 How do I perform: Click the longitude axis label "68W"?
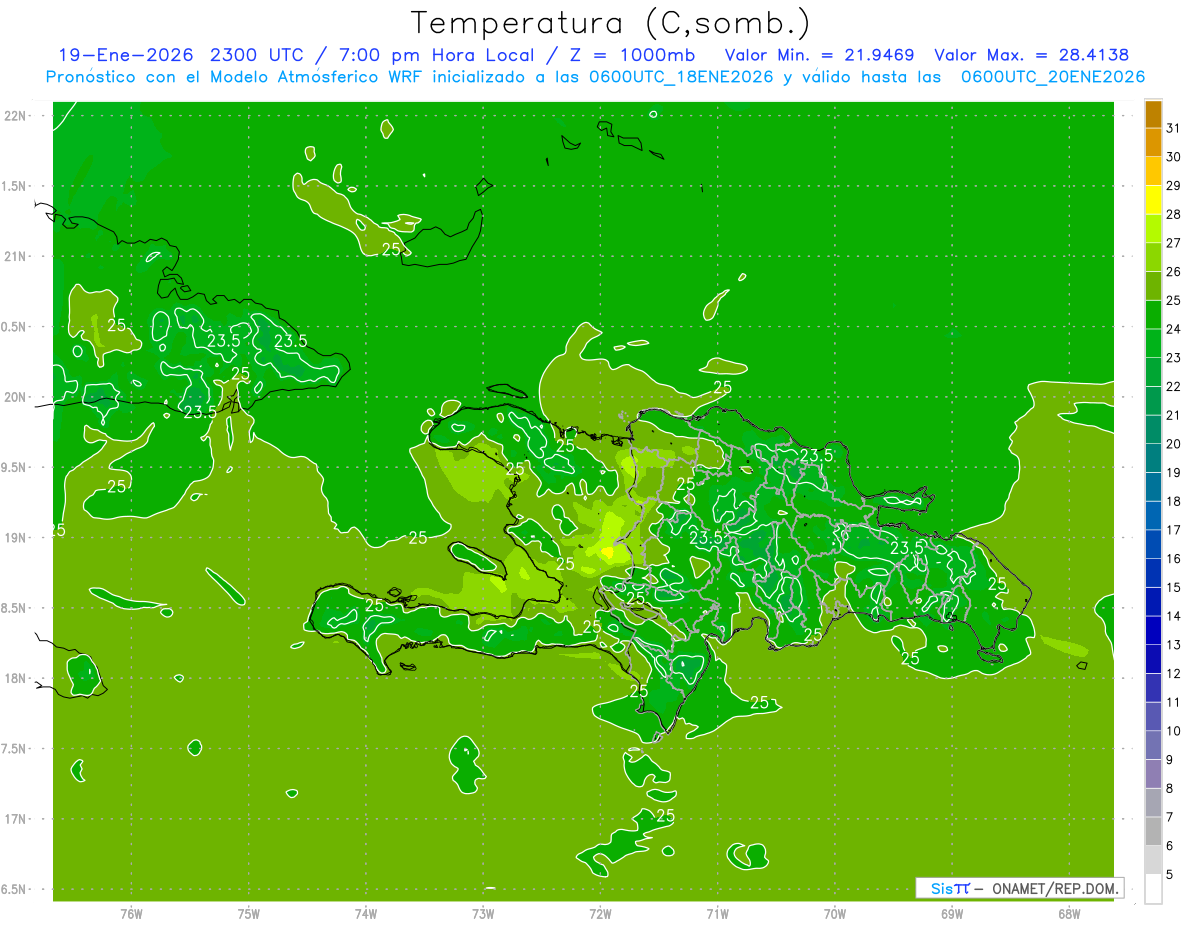pyautogui.click(x=1068, y=913)
